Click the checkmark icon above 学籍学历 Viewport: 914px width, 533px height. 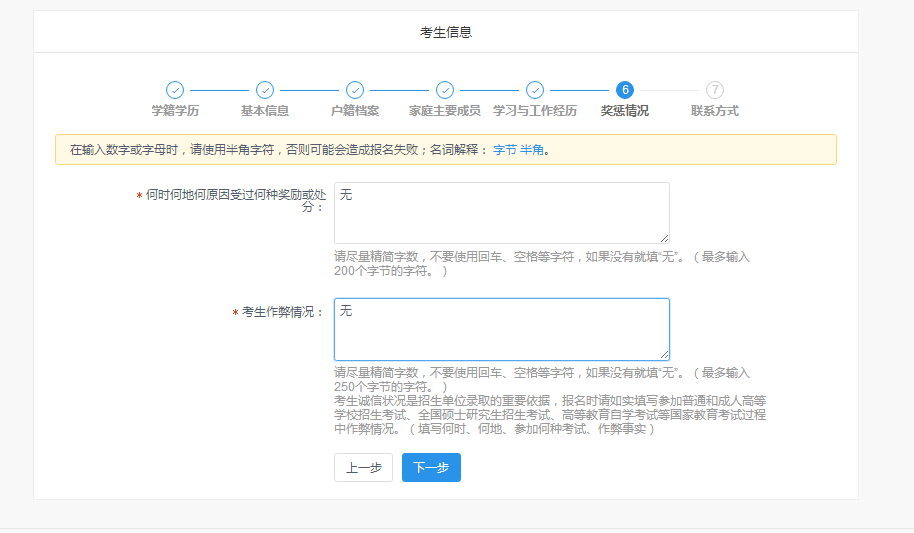[x=175, y=90]
